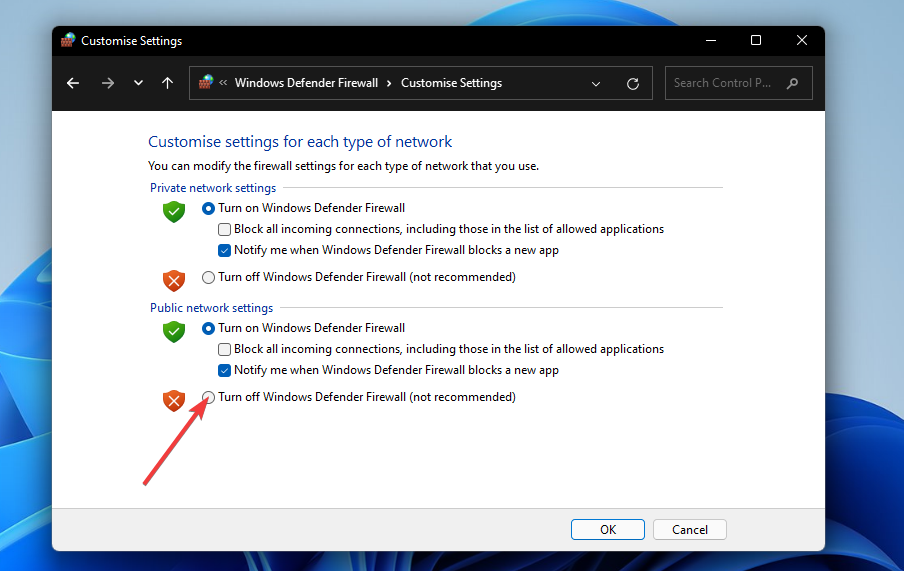
Task: Click the OK button
Action: point(608,529)
